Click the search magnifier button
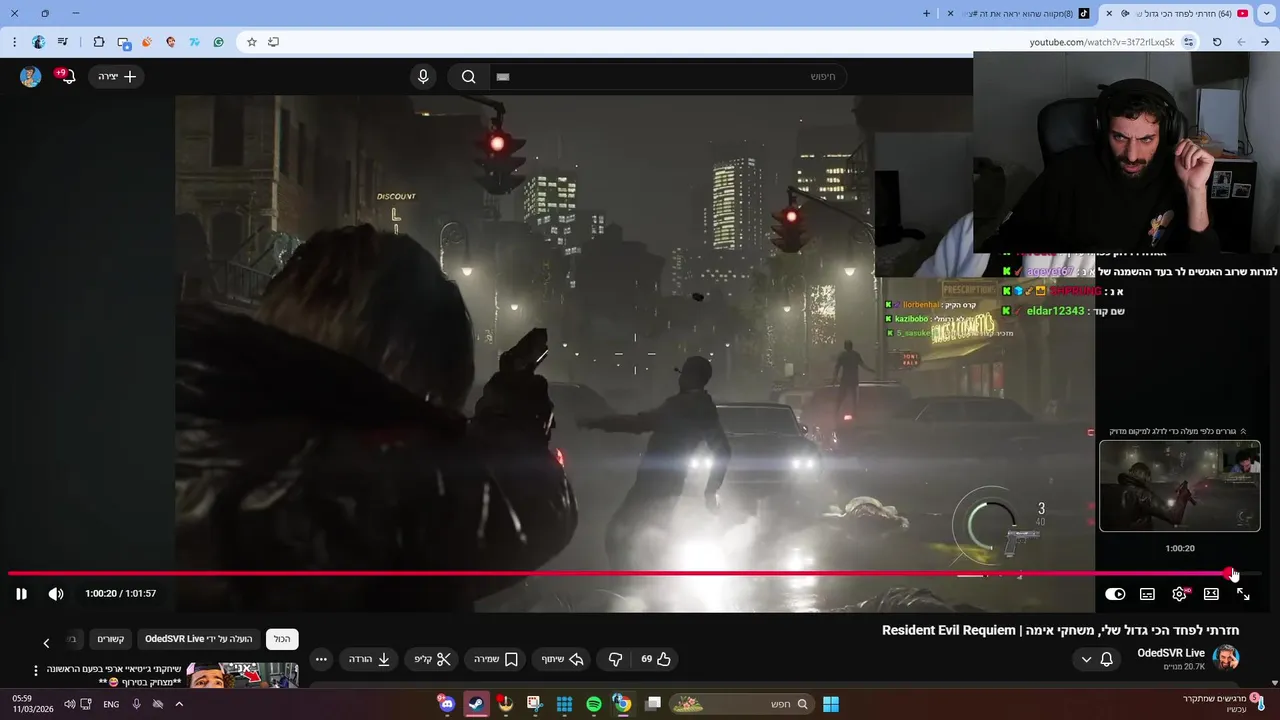Viewport: 1280px width, 720px height. point(468,77)
